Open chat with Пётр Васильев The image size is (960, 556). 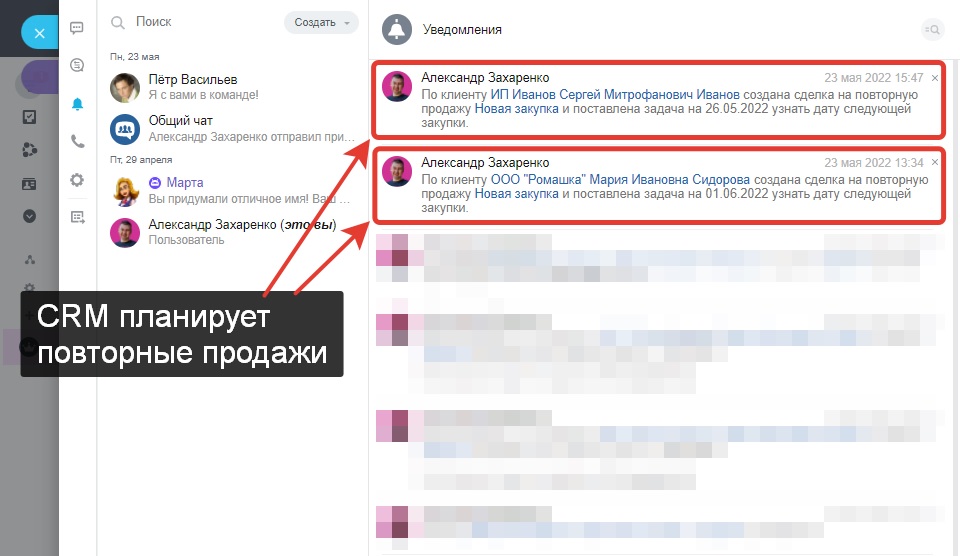(x=233, y=87)
